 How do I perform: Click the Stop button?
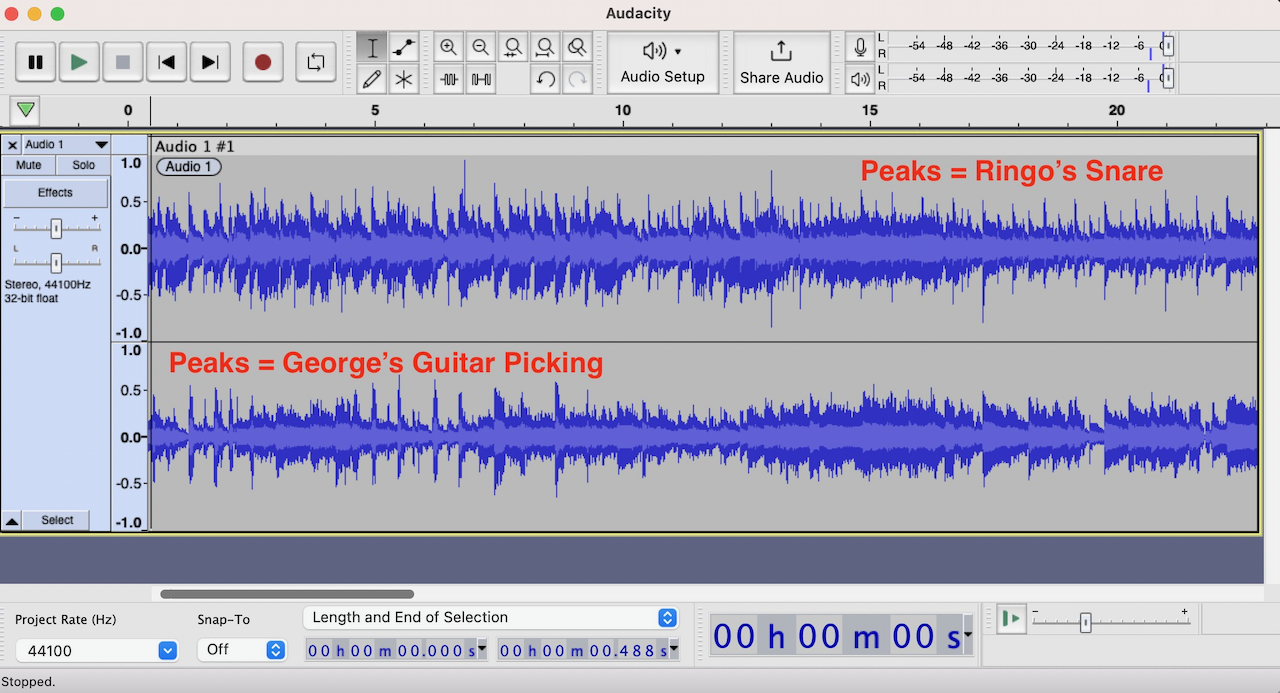pyautogui.click(x=123, y=62)
